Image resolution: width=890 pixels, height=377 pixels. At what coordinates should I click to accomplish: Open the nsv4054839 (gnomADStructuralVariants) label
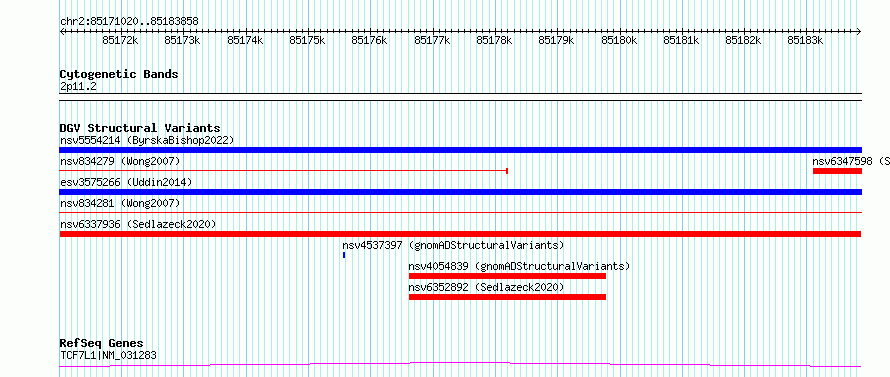519,266
